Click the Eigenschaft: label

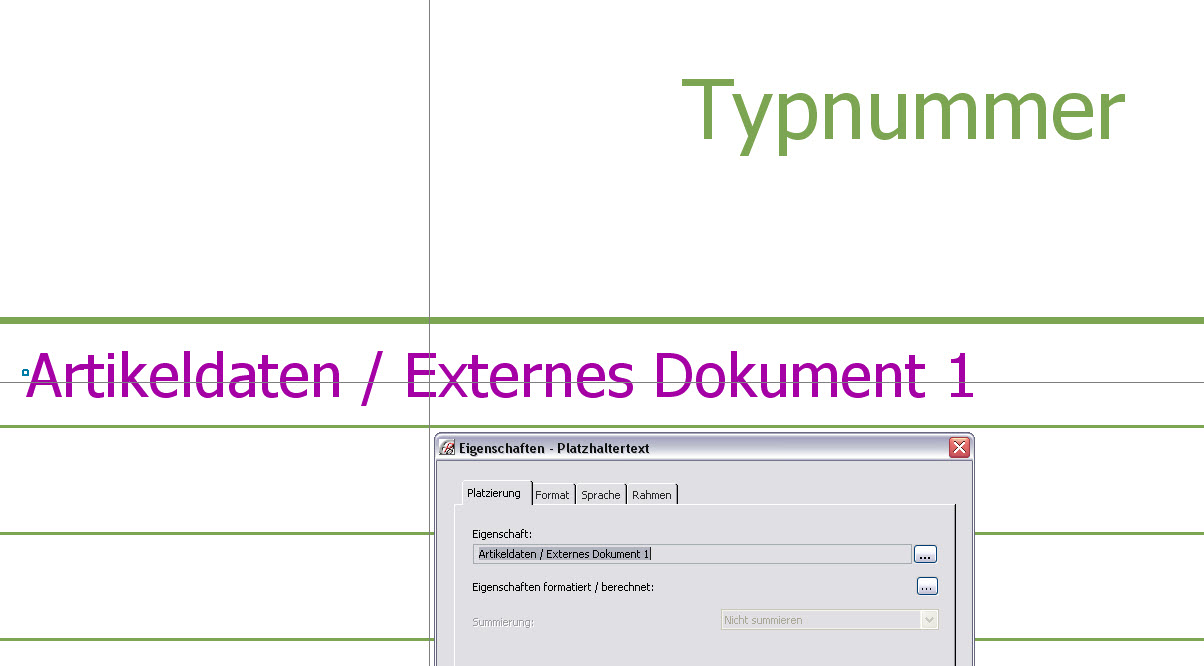pos(502,535)
